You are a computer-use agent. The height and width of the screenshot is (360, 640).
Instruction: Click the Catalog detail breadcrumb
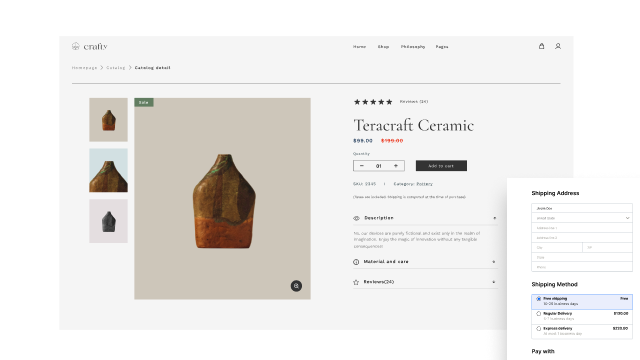(153, 68)
